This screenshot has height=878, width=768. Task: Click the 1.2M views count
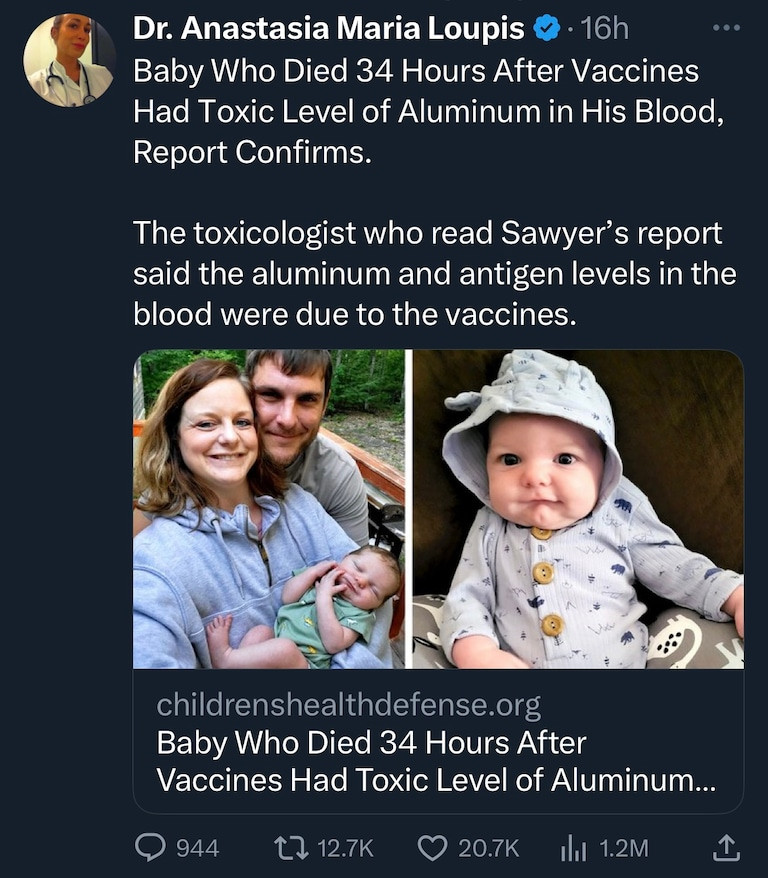623,848
